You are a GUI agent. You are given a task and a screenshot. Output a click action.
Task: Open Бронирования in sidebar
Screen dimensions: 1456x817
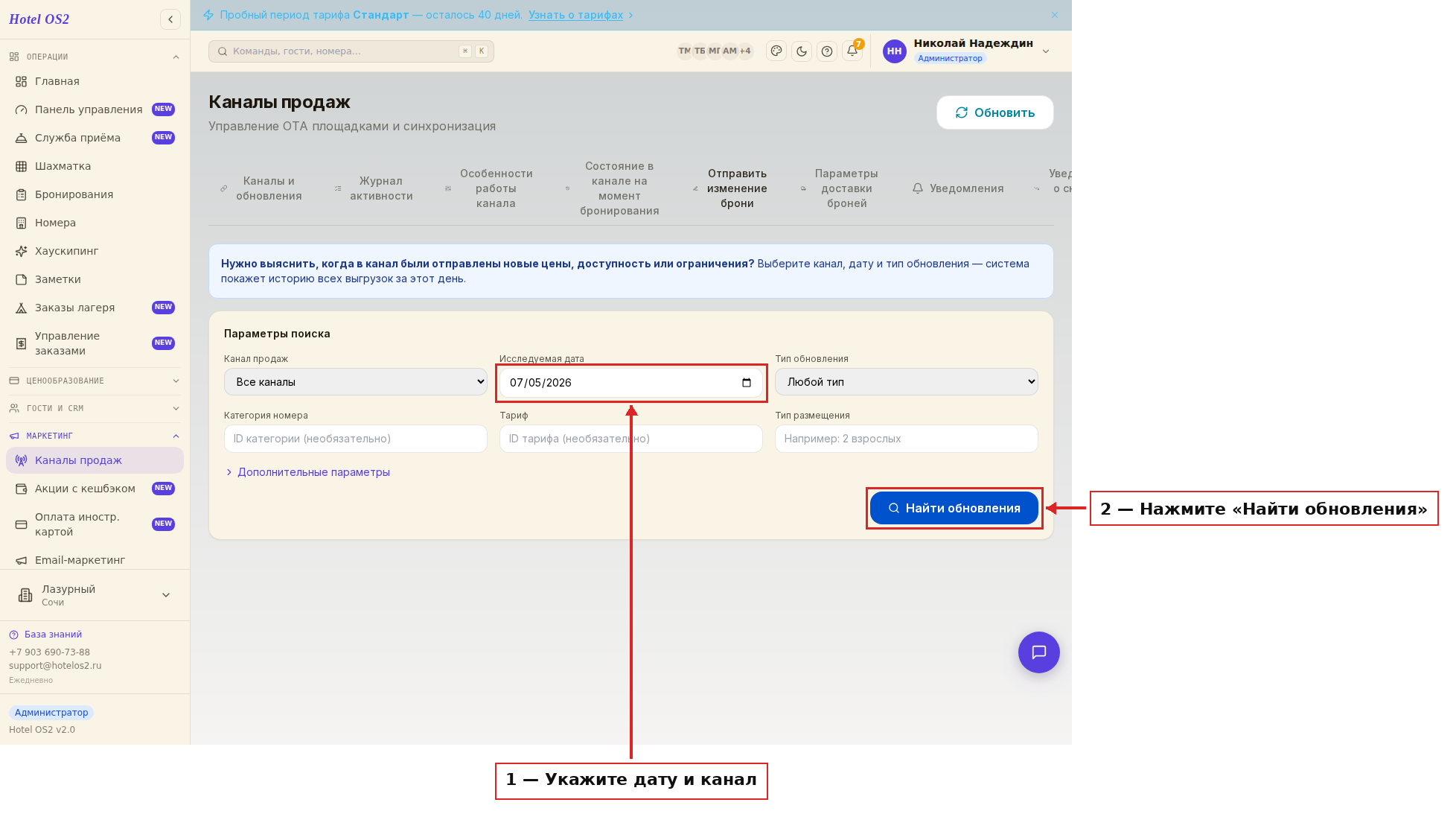(x=95, y=194)
